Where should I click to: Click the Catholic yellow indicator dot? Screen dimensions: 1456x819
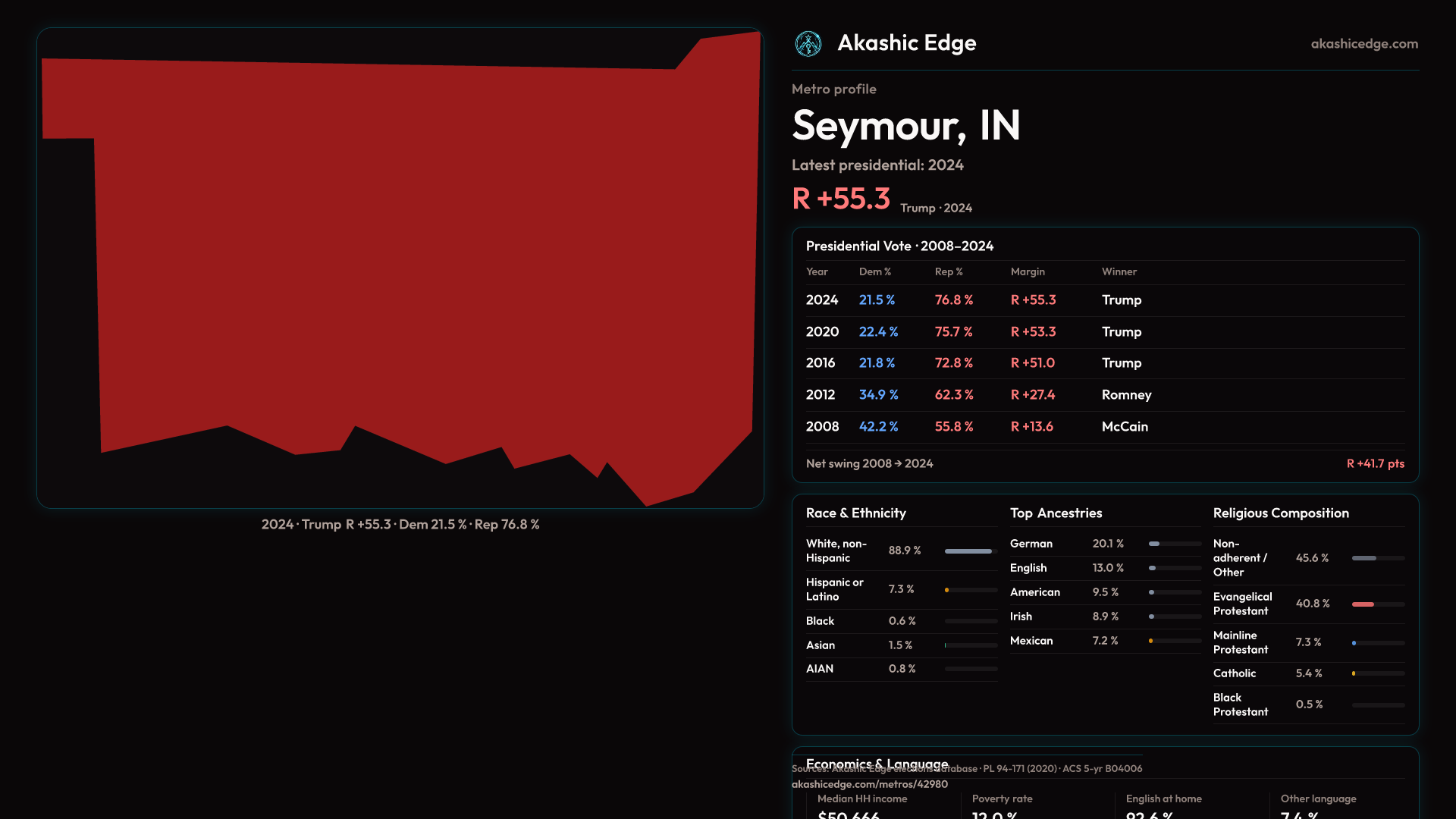[x=1354, y=673]
